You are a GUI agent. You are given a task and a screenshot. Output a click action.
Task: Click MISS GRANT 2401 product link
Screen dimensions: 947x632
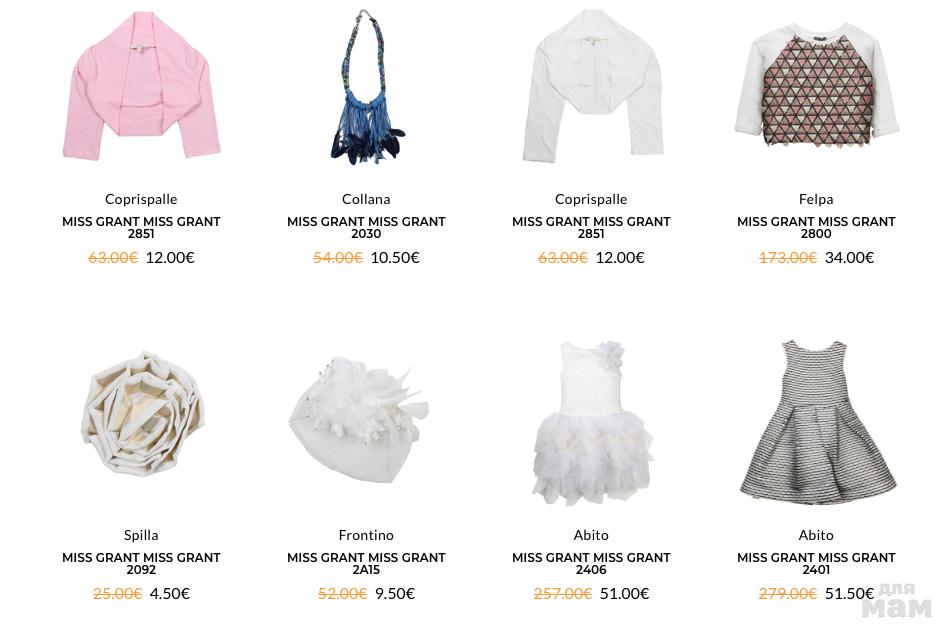(x=816, y=563)
